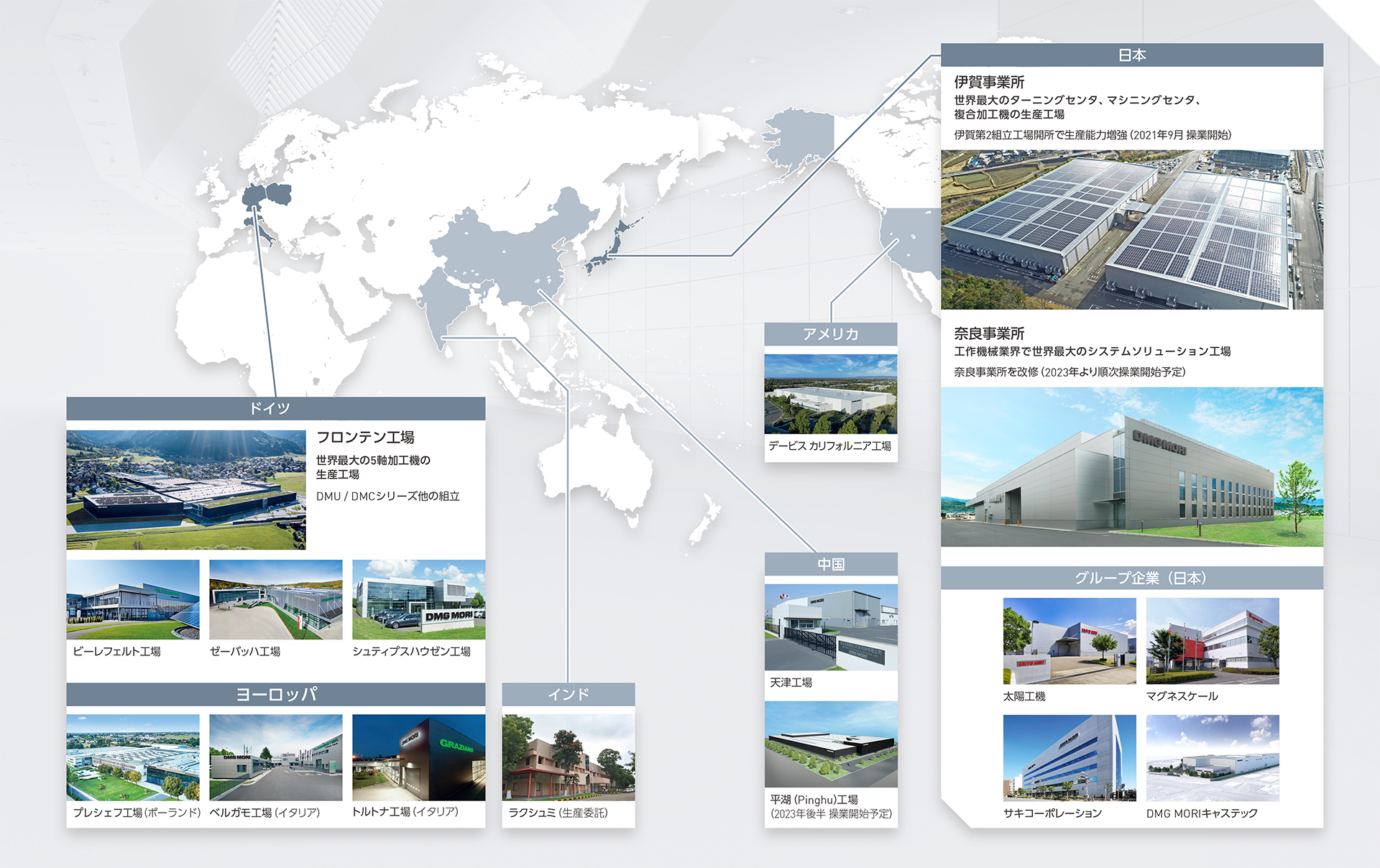Click the フロンテン工場 heading

point(365,438)
